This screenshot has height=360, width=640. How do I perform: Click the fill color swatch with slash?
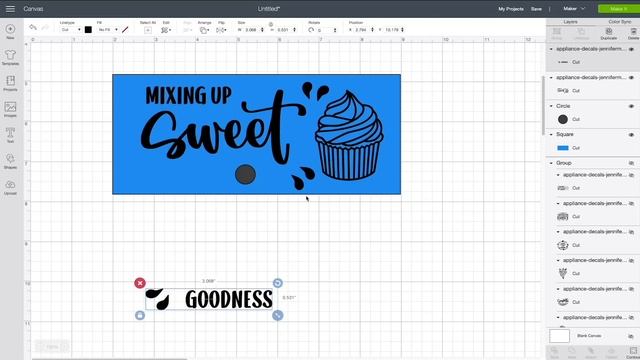click(x=125, y=30)
